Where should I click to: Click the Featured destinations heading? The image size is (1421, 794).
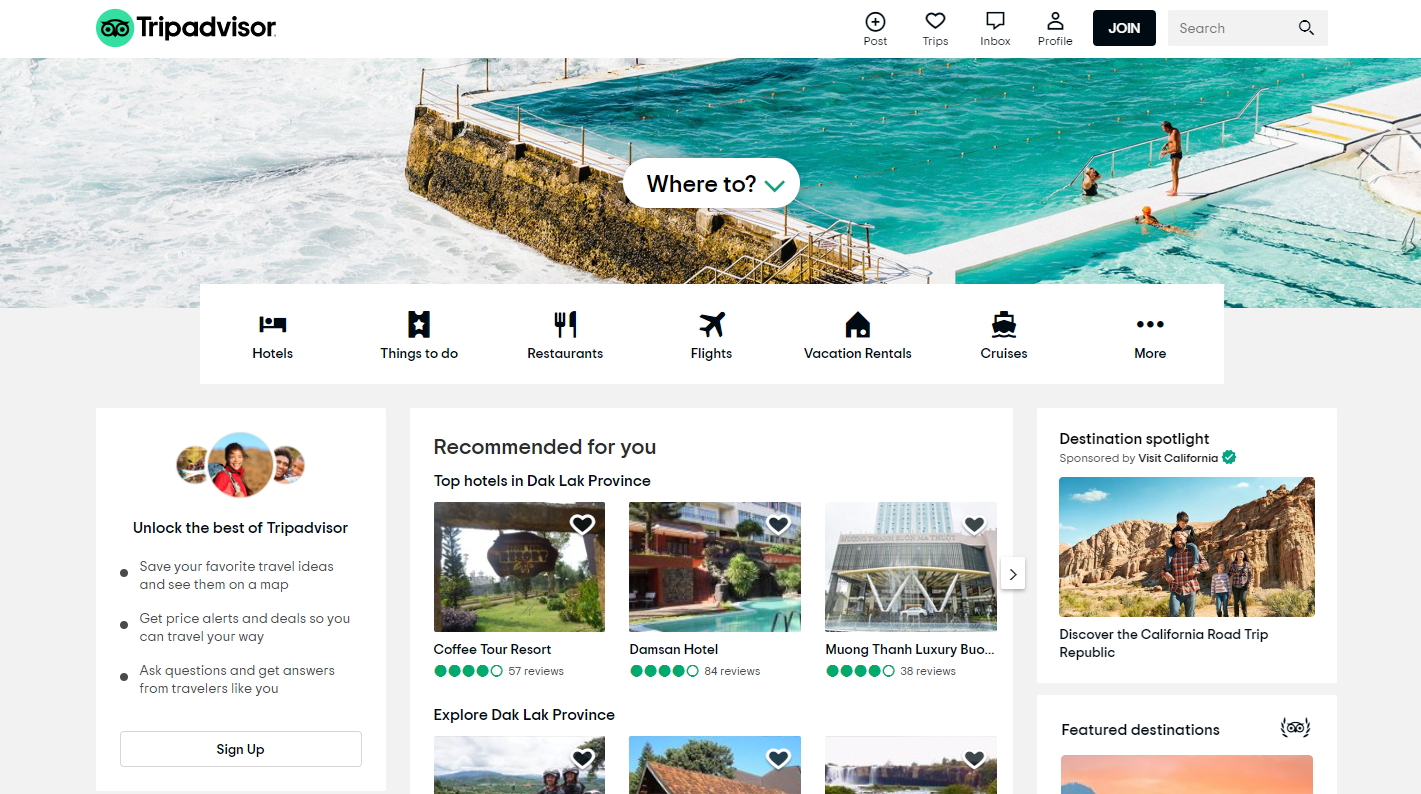click(1140, 730)
